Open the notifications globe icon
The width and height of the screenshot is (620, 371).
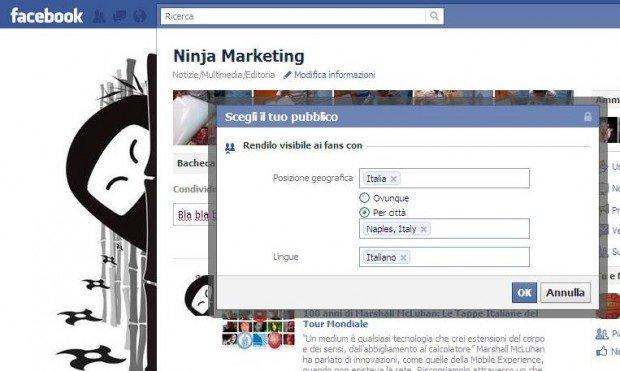(140, 16)
